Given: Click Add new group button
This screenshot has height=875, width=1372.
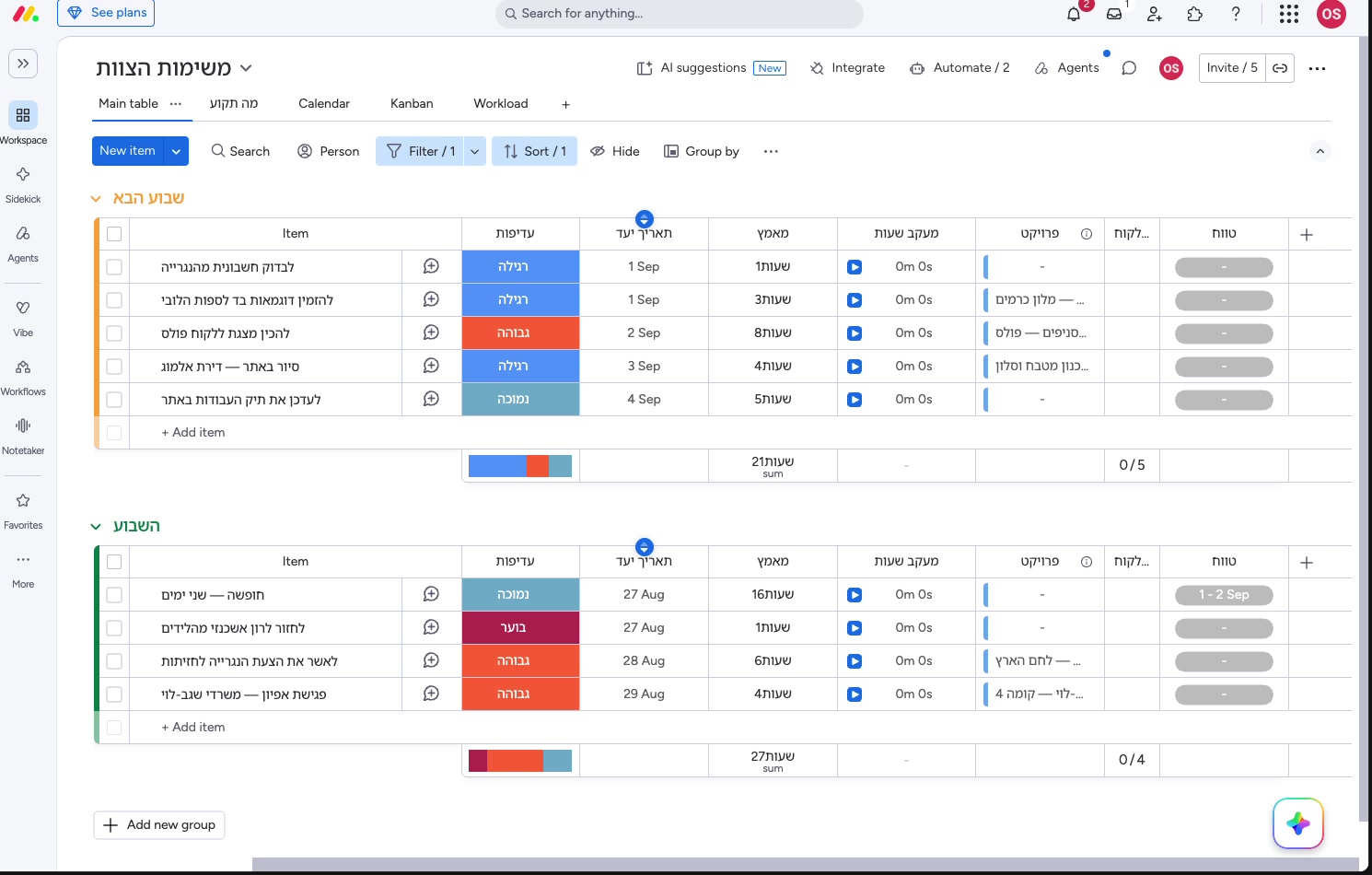Looking at the screenshot, I should pos(159,825).
